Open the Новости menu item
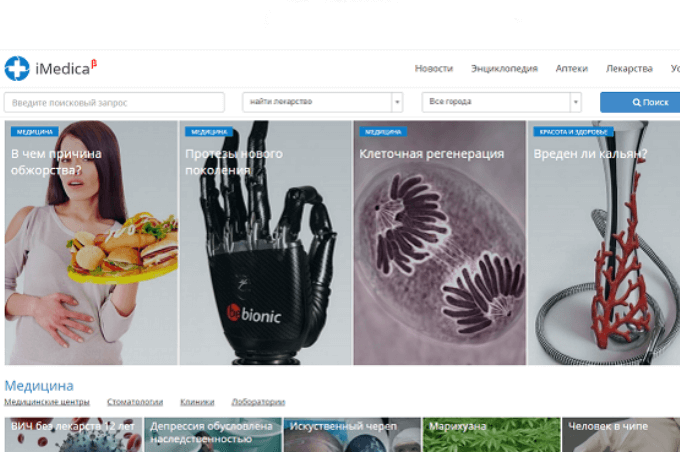 tap(433, 69)
